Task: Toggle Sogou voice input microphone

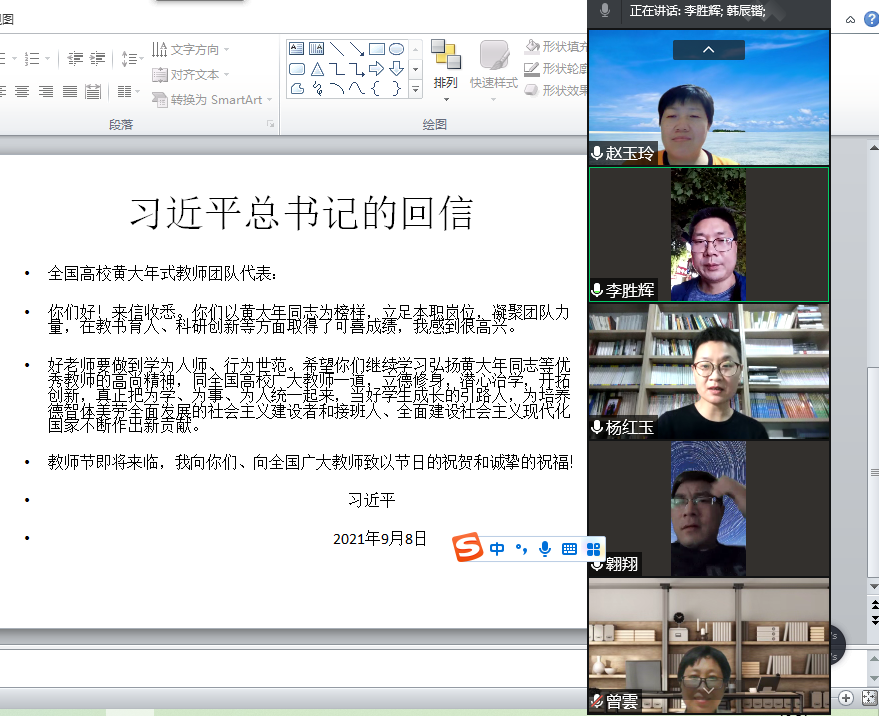Action: pos(545,548)
